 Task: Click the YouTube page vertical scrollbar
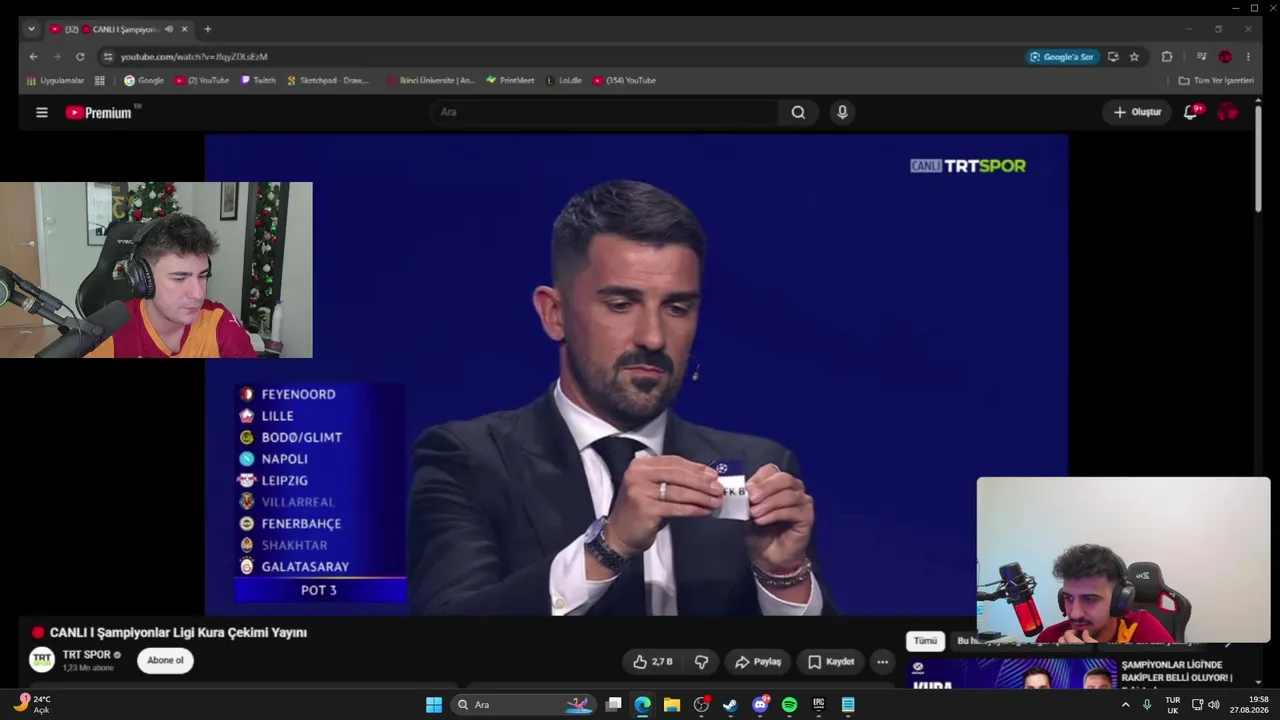(1258, 160)
